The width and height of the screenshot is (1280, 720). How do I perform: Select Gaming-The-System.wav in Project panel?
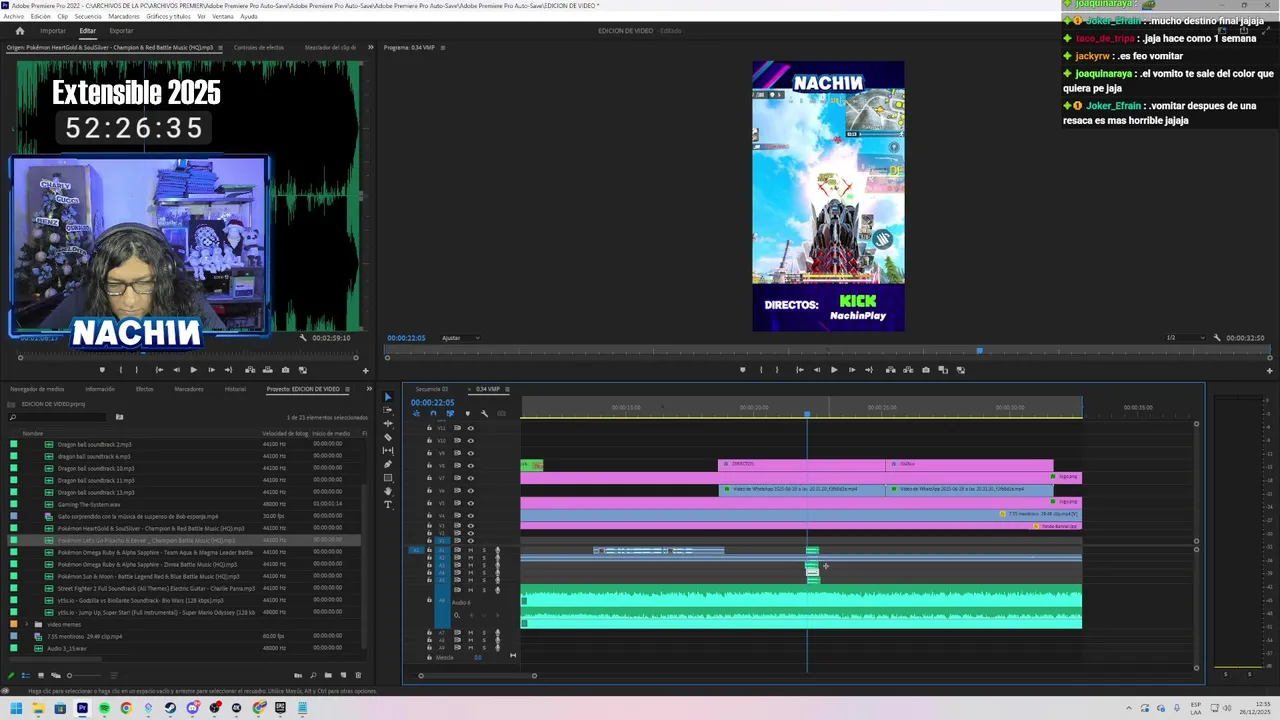tap(89, 504)
